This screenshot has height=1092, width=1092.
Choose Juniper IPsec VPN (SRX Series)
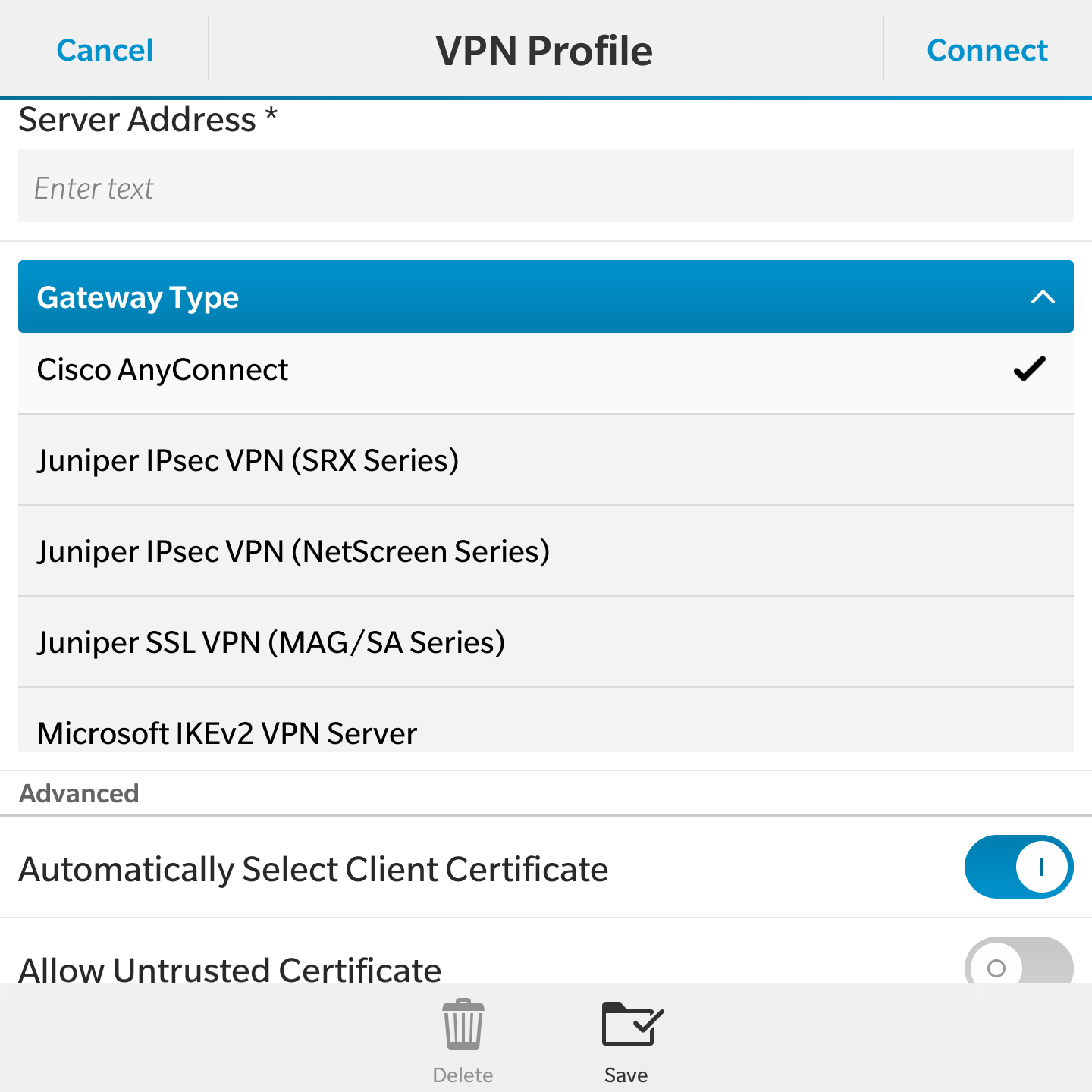[546, 460]
